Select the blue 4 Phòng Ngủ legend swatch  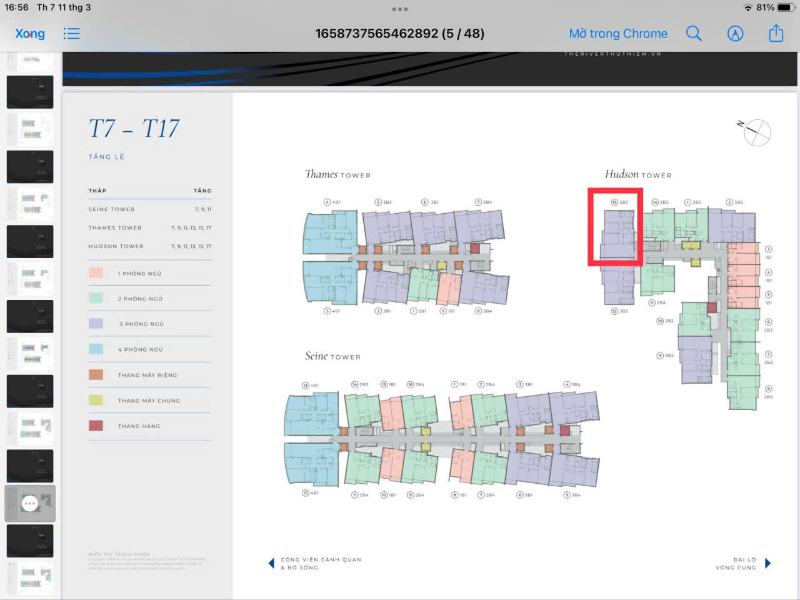[96, 349]
